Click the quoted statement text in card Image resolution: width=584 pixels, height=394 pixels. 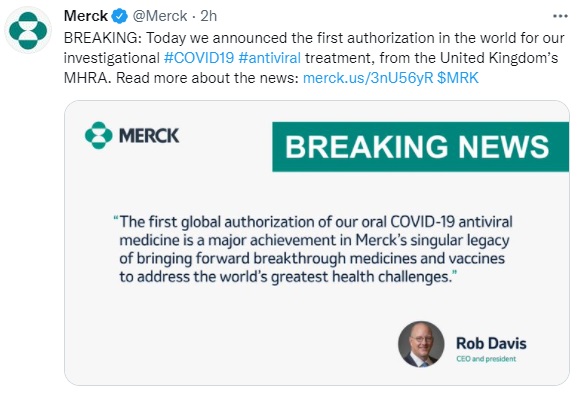pyautogui.click(x=313, y=249)
